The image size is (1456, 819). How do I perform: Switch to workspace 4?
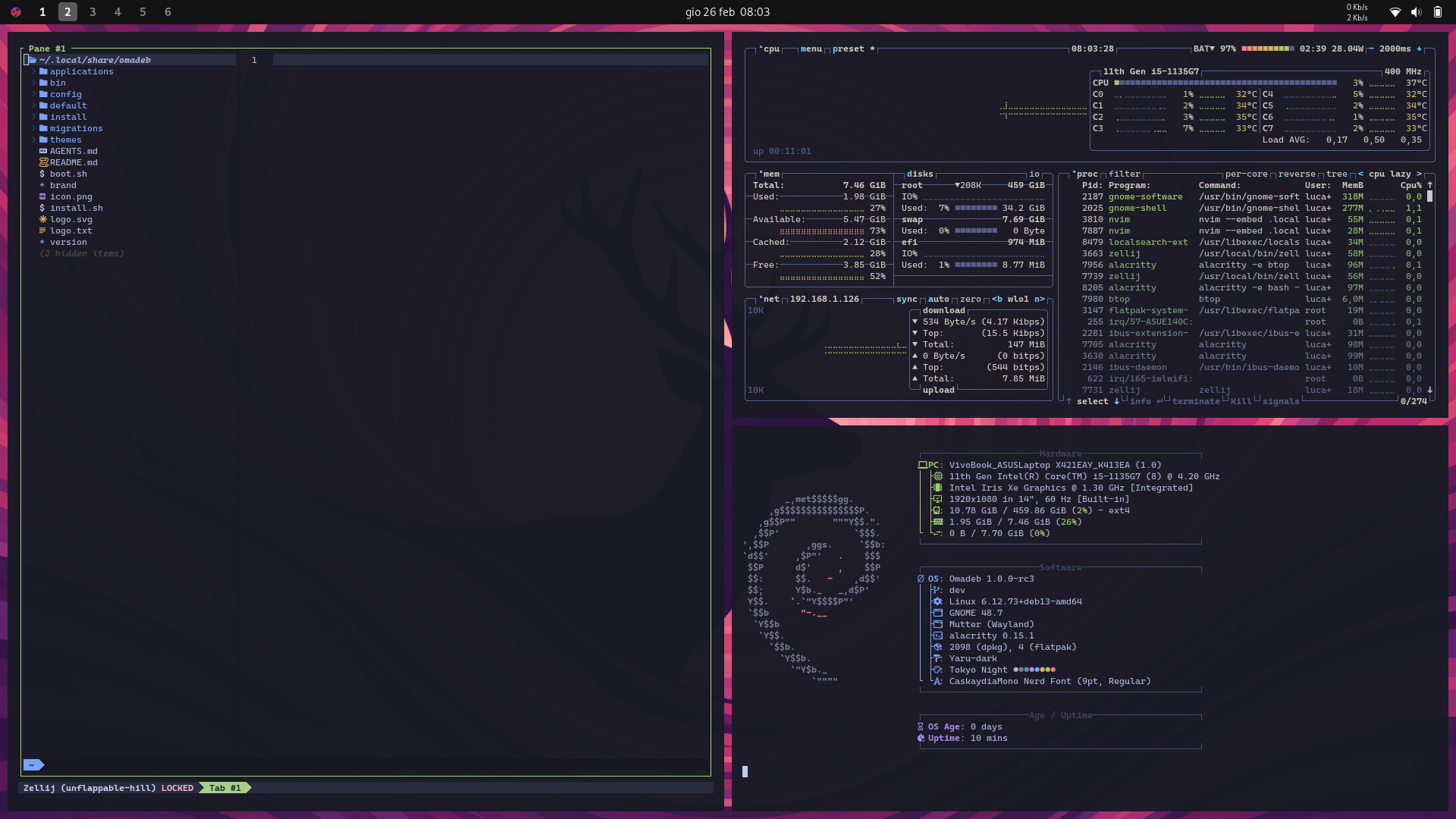(118, 12)
